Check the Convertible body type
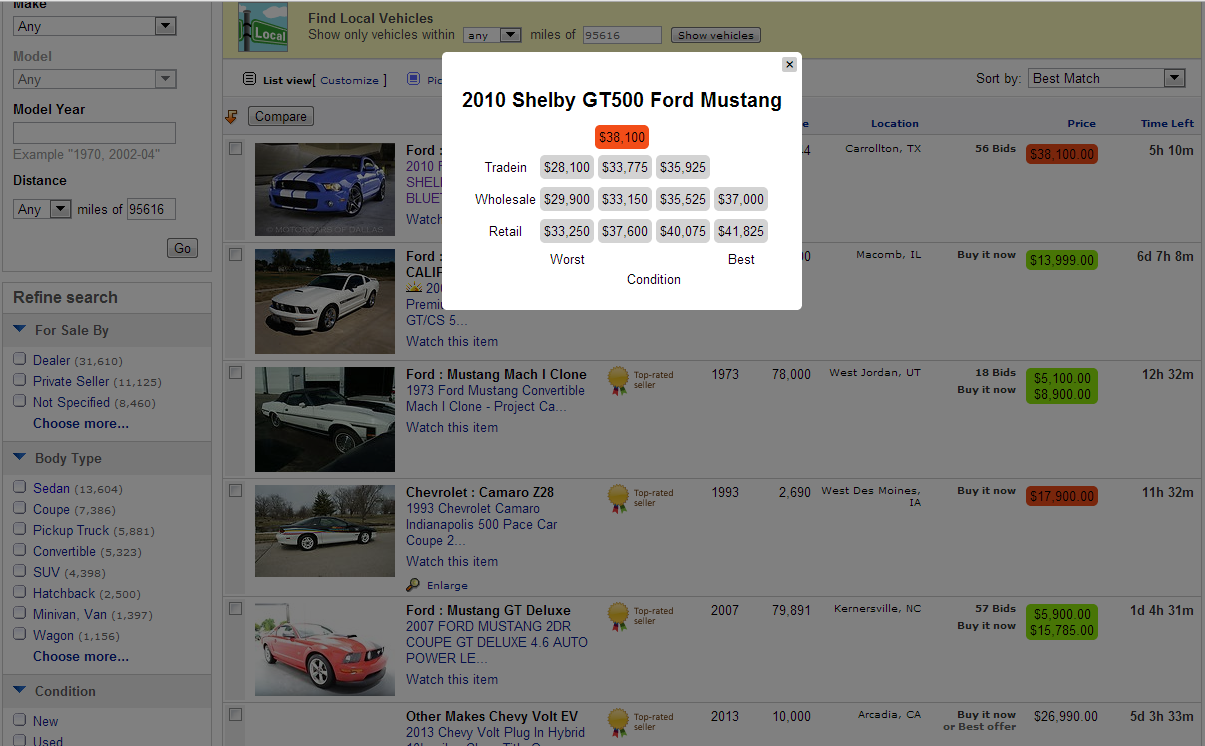This screenshot has width=1205, height=746. click(19, 550)
